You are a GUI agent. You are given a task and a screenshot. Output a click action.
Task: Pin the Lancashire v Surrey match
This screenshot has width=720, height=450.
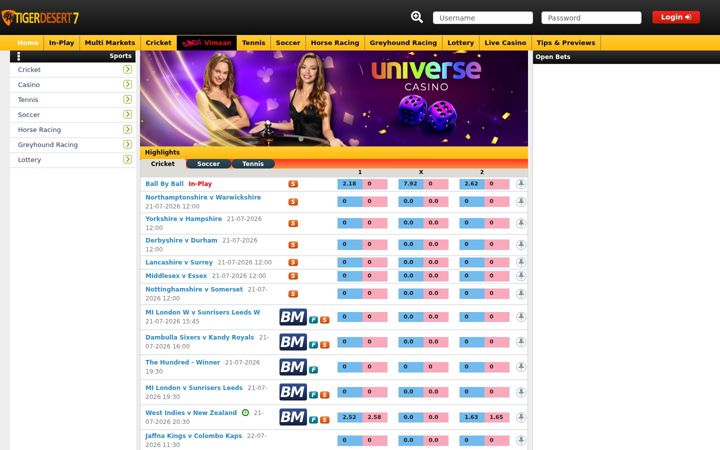click(x=521, y=262)
